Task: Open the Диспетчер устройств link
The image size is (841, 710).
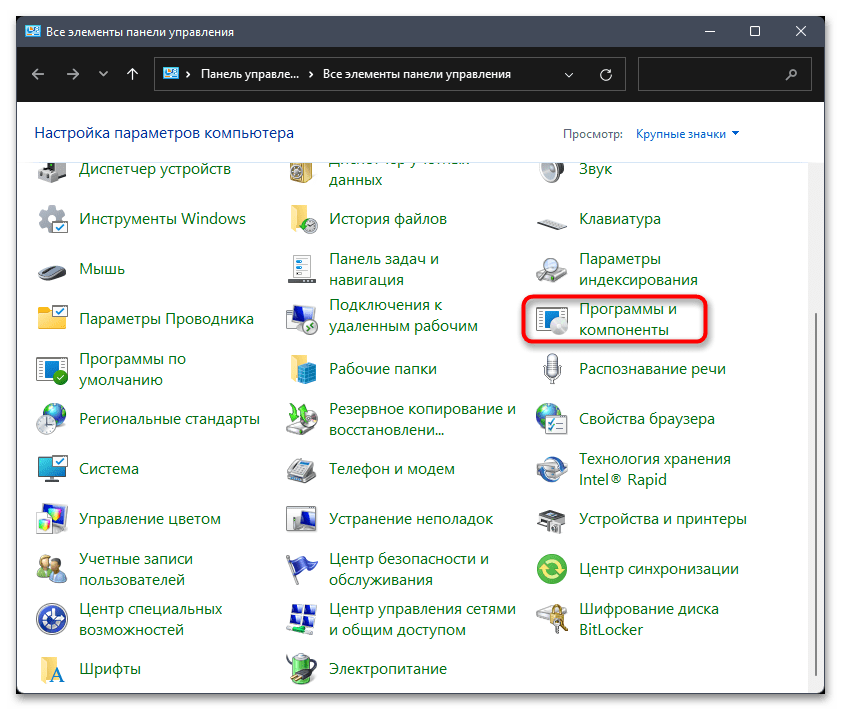Action: [x=155, y=169]
